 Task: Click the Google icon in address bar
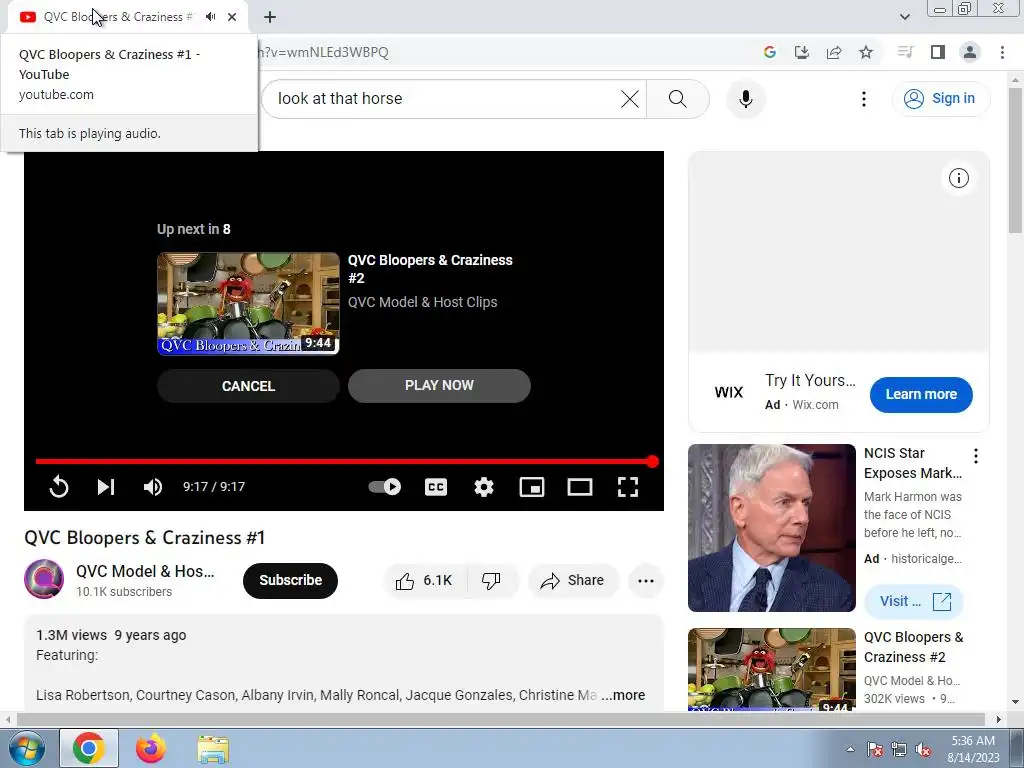770,52
